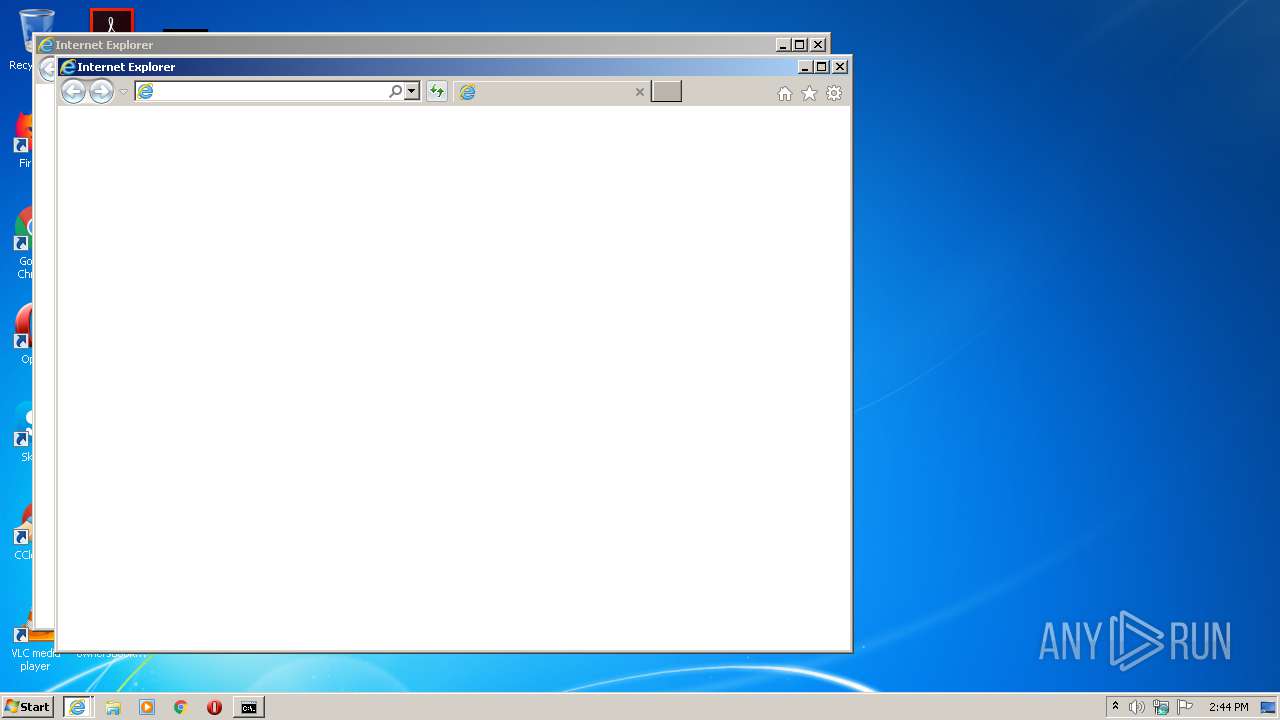Open the Tools gear menu
Image resolution: width=1280 pixels, height=720 pixels.
coord(834,93)
